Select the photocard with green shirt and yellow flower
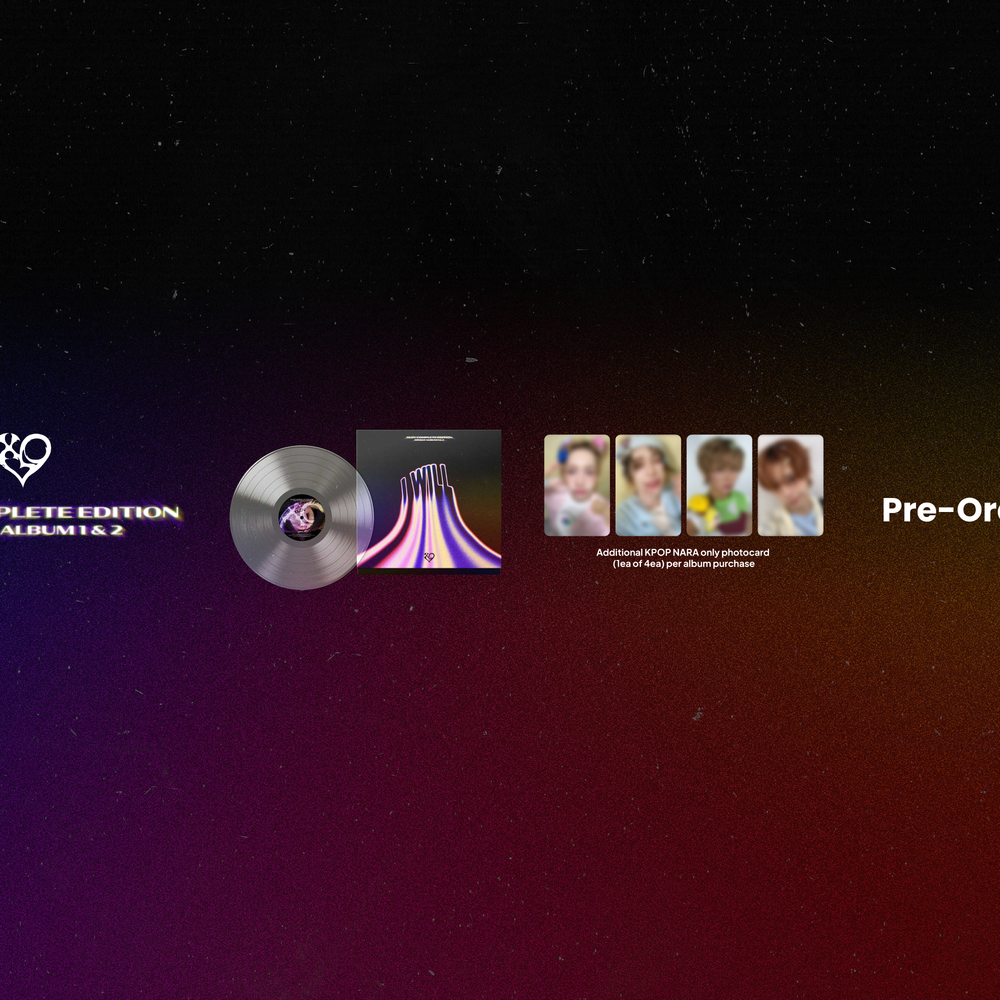This screenshot has width=1000, height=1000. [x=719, y=485]
